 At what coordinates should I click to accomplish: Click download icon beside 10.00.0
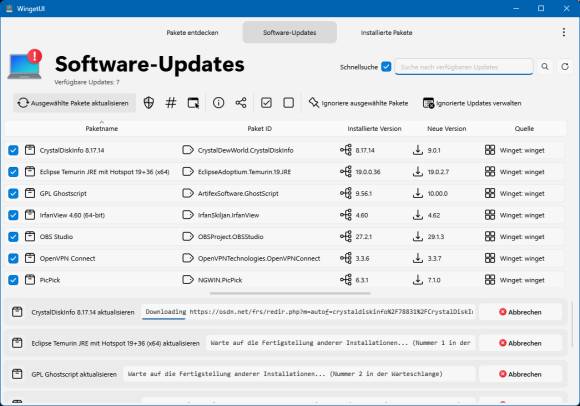pos(418,193)
